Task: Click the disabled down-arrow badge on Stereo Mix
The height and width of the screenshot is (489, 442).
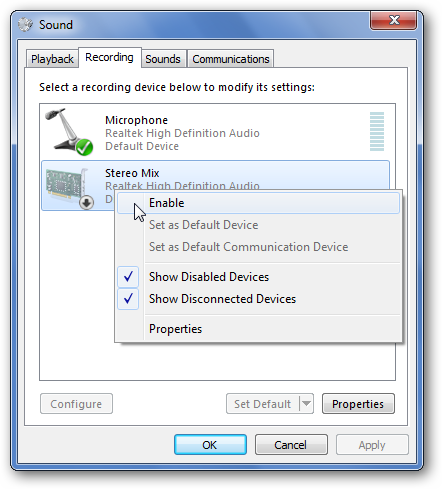Action: click(x=86, y=202)
